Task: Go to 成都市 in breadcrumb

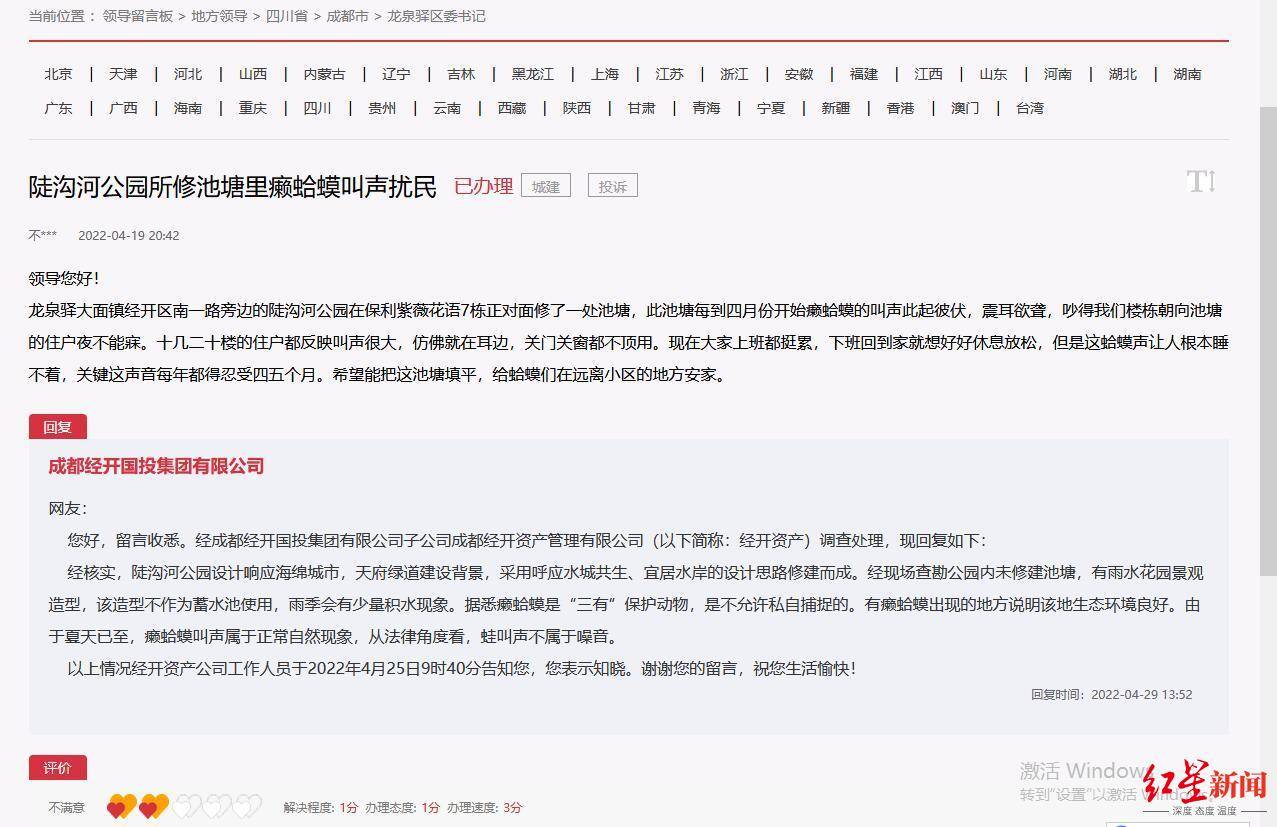Action: coord(347,16)
